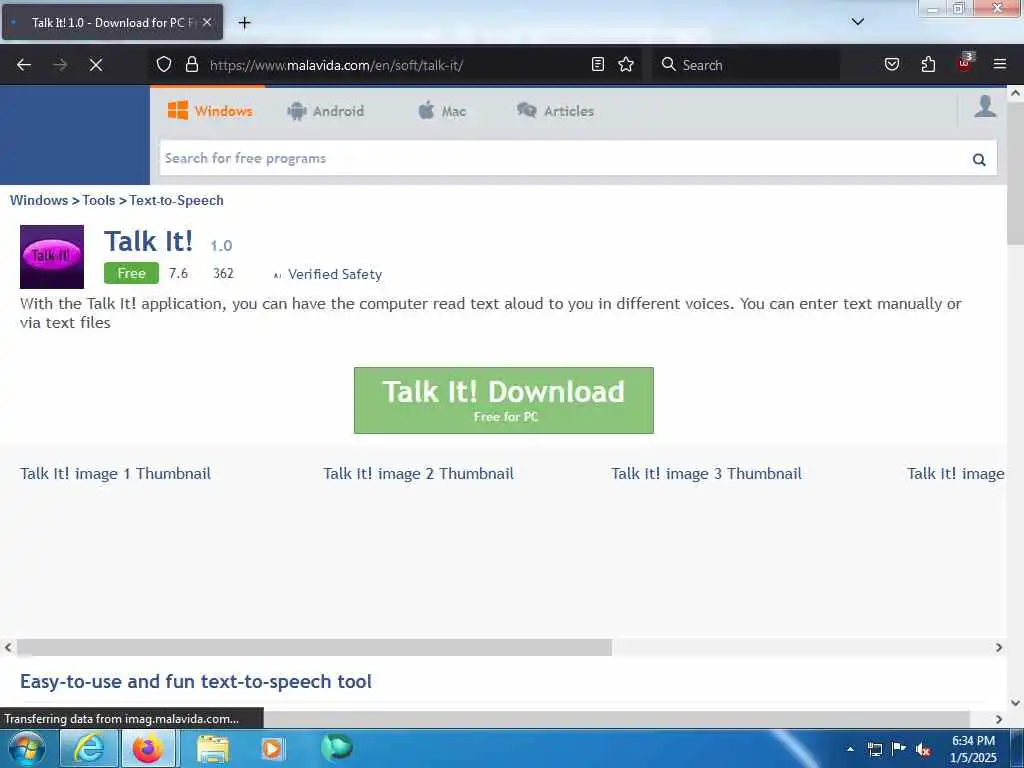Open the tracking protection shield icon
Image resolution: width=1024 pixels, height=768 pixels.
point(164,64)
